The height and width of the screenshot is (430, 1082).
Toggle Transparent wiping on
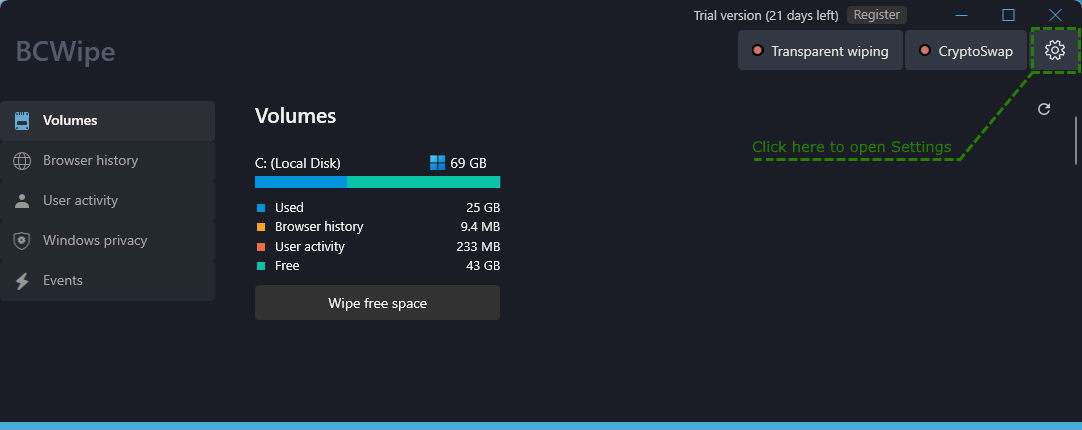[x=820, y=50]
